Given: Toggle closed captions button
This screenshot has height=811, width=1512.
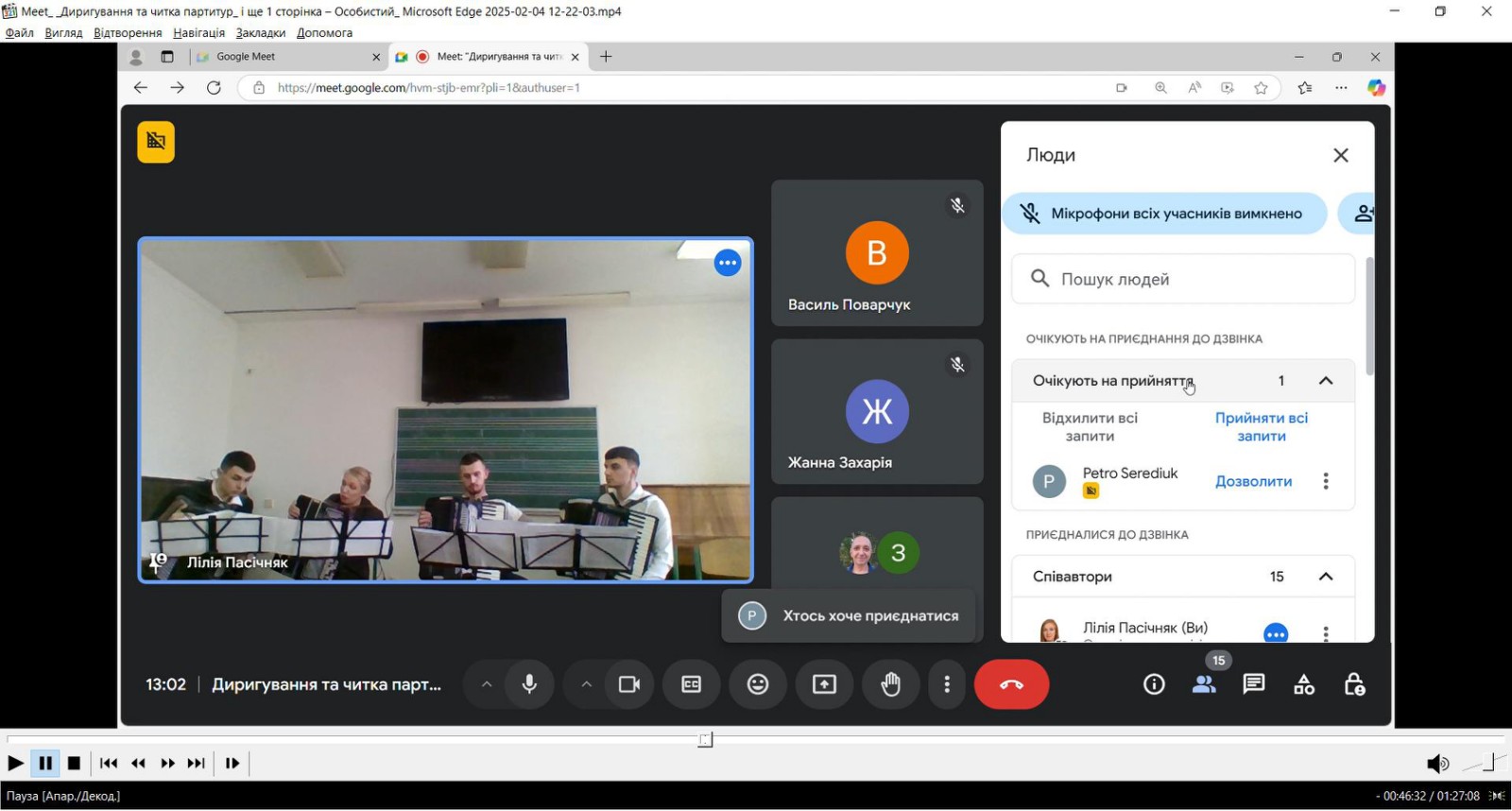Looking at the screenshot, I should (692, 684).
